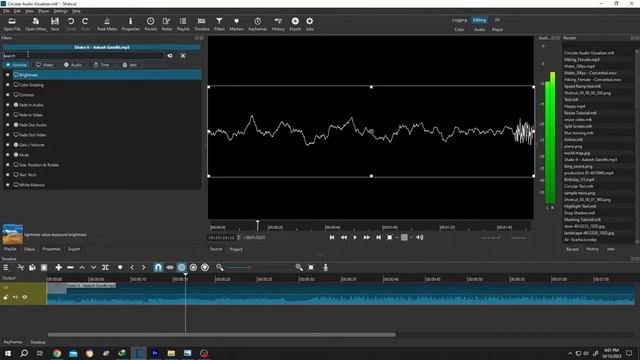Paste the clip on the timeline
The height and width of the screenshot is (360, 640).
click(44, 267)
